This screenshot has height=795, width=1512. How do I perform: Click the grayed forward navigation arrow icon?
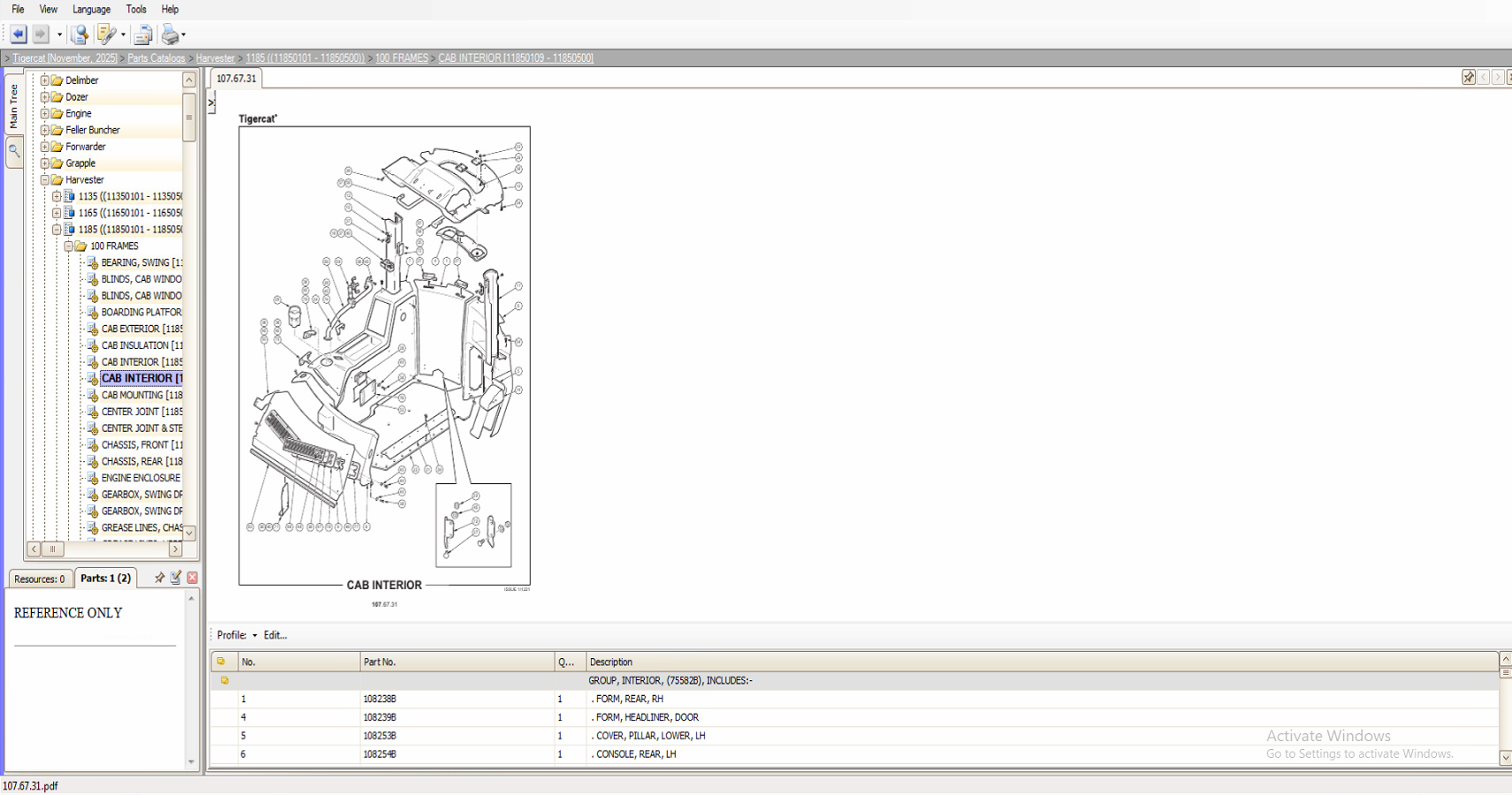coord(41,34)
